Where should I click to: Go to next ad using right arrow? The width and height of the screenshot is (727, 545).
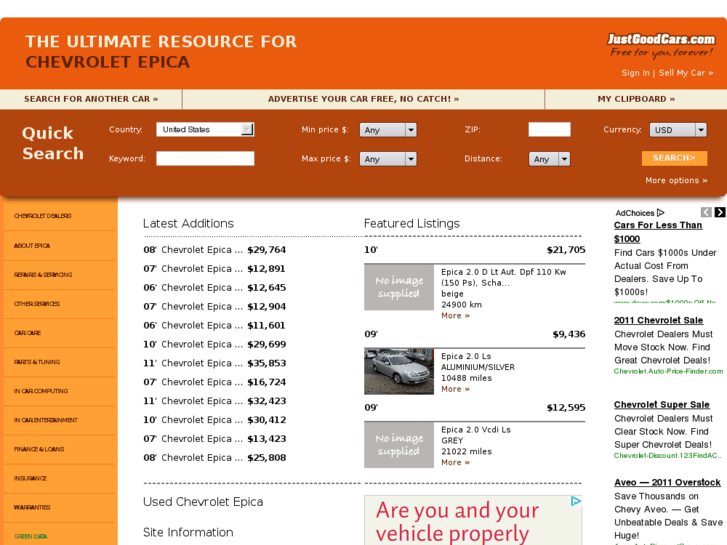pos(720,212)
